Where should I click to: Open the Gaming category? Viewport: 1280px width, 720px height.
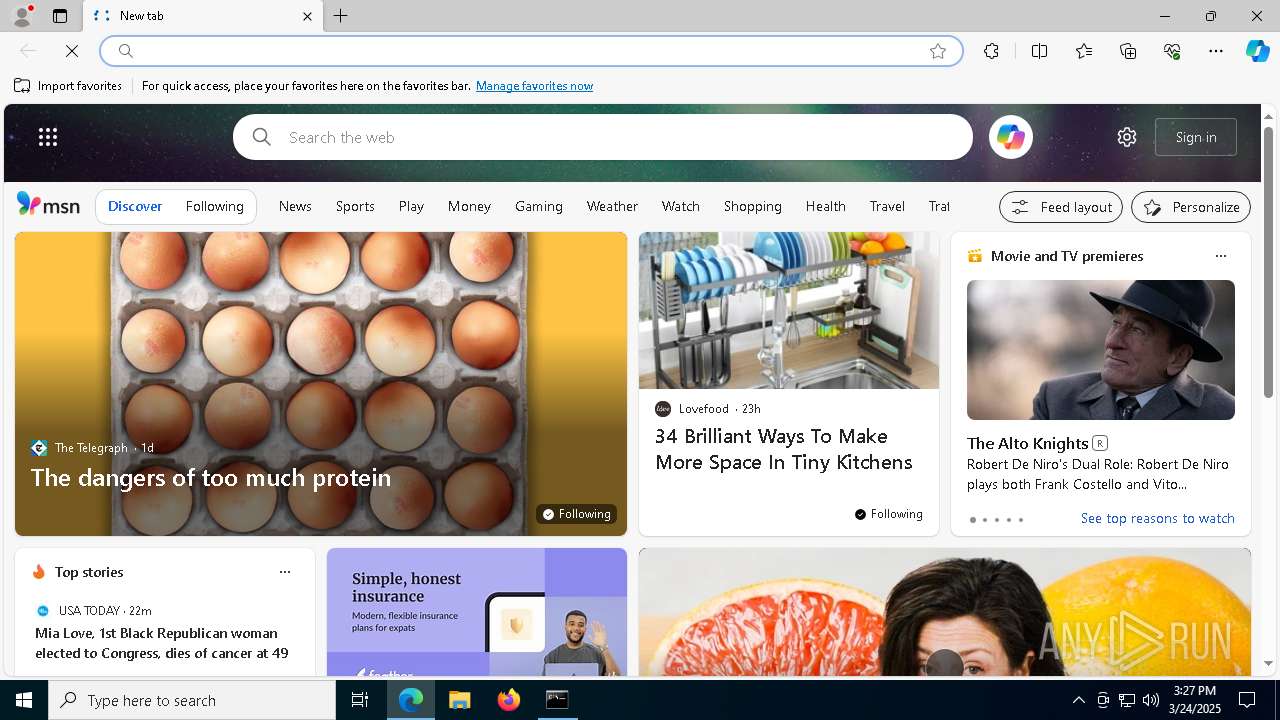[x=539, y=206]
